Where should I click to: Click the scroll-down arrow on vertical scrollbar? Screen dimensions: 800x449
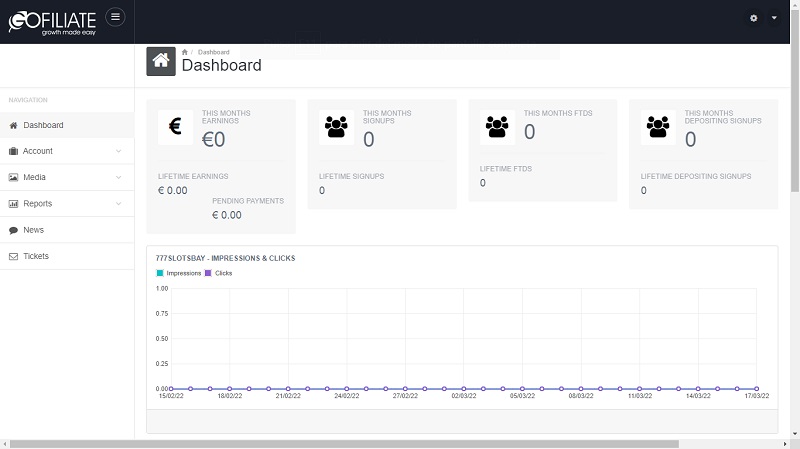795,434
